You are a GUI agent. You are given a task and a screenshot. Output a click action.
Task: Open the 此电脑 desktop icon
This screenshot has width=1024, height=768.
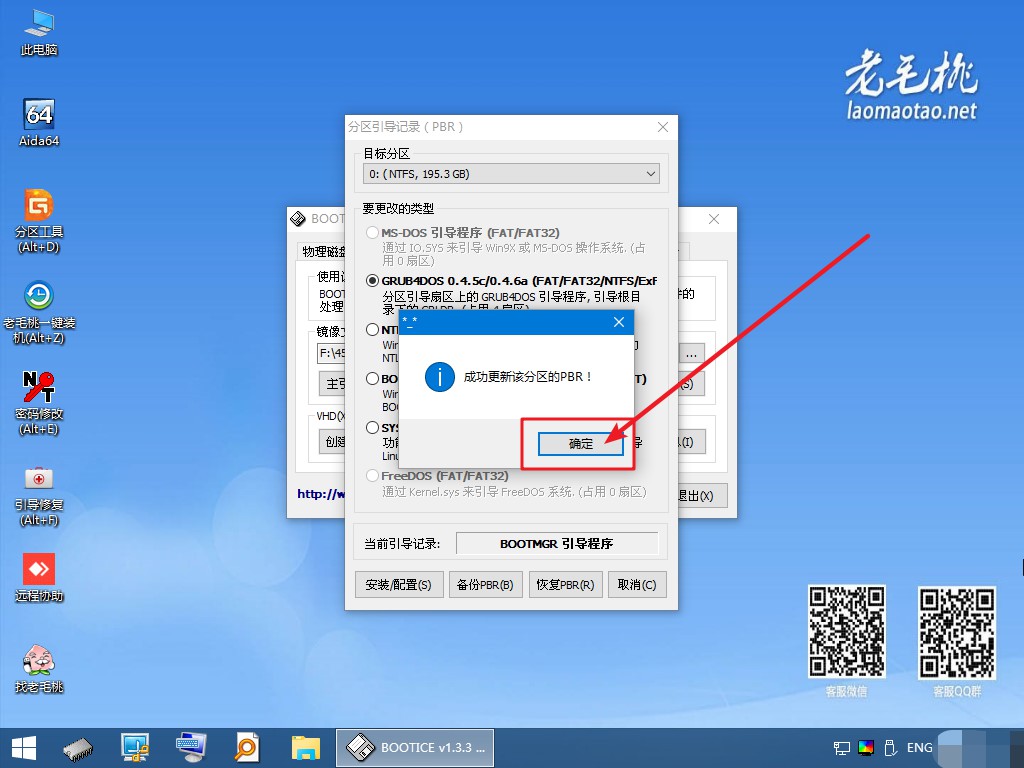(39, 33)
